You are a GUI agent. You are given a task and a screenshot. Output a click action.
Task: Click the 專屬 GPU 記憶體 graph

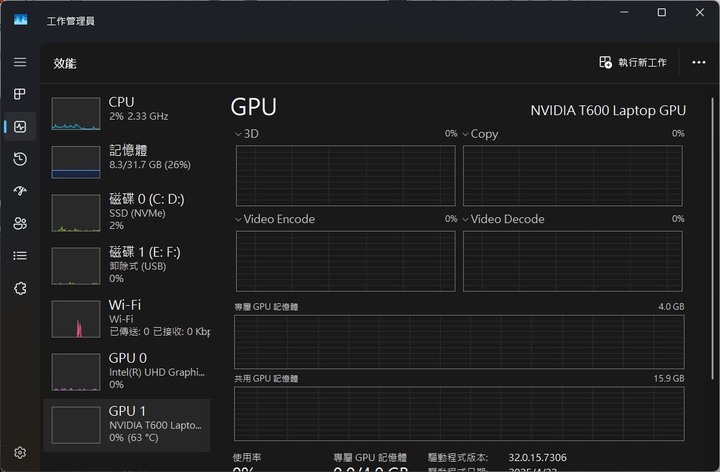tap(459, 342)
